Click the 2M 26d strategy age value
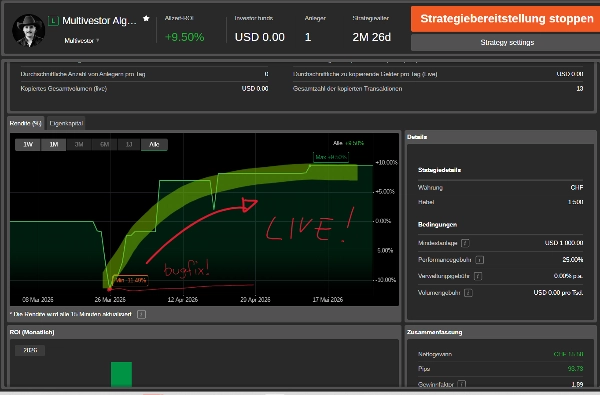This screenshot has height=395, width=600. point(372,37)
